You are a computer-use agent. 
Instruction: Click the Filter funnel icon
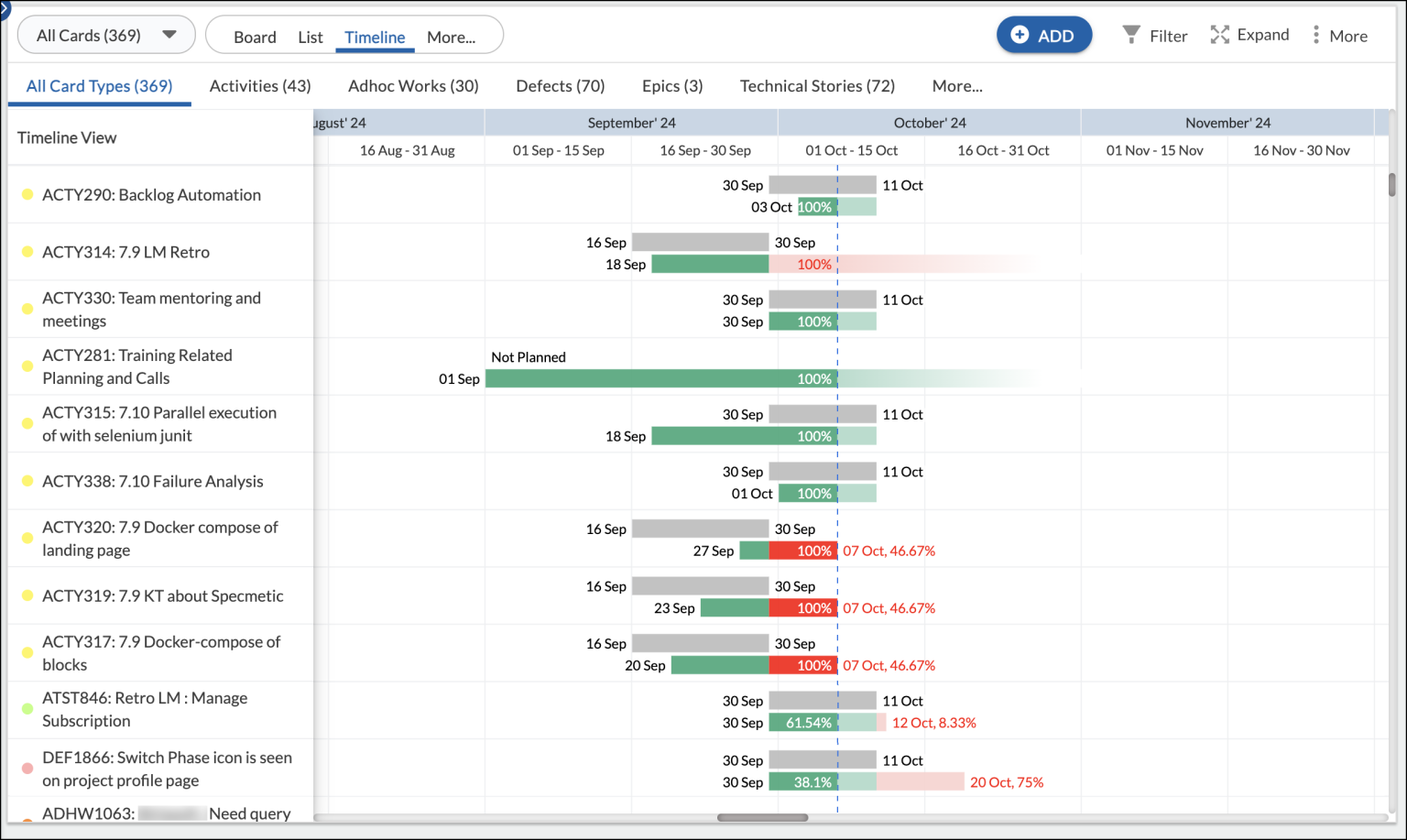(x=1131, y=35)
